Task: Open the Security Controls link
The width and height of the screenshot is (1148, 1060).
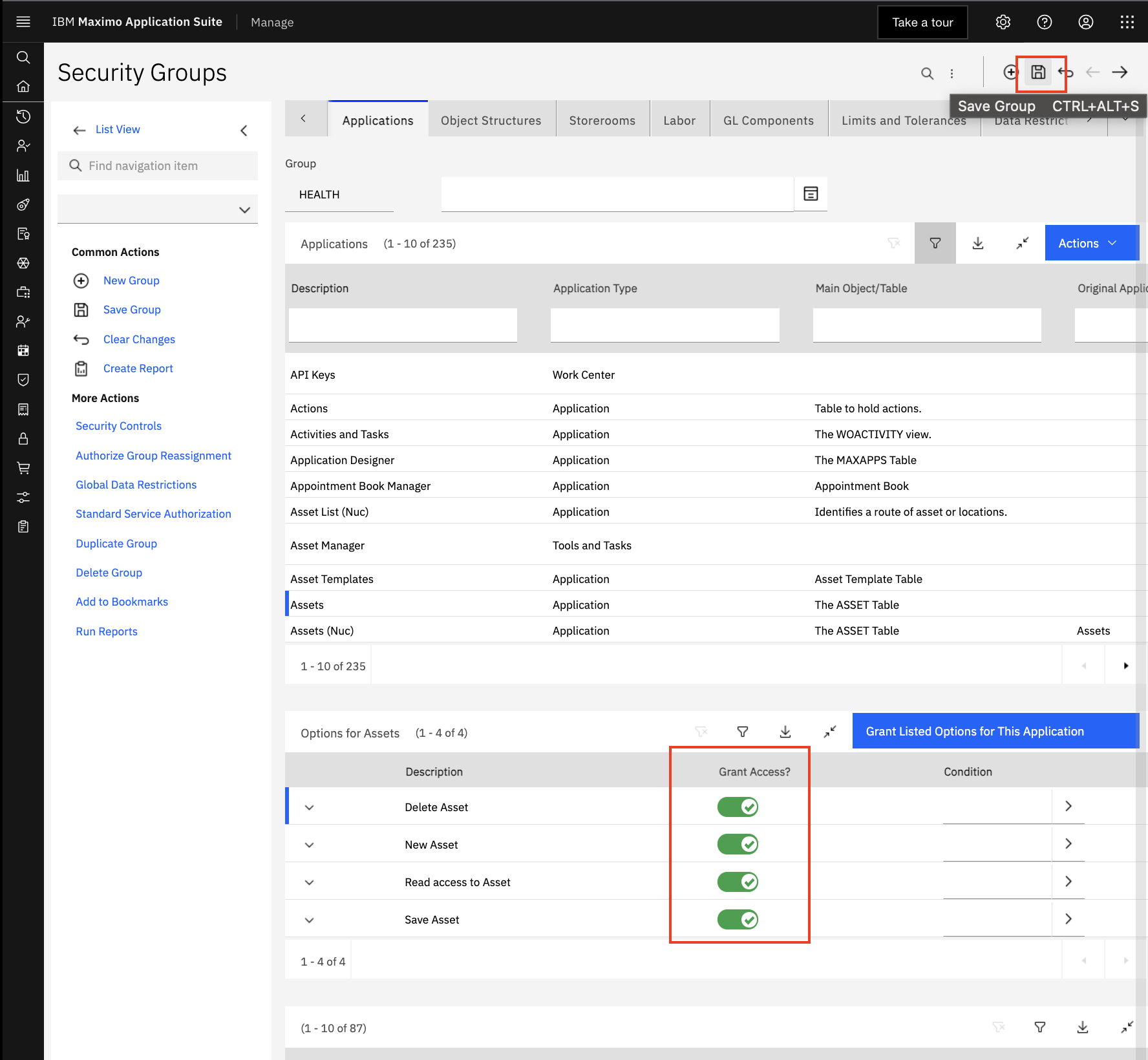Action: [118, 426]
